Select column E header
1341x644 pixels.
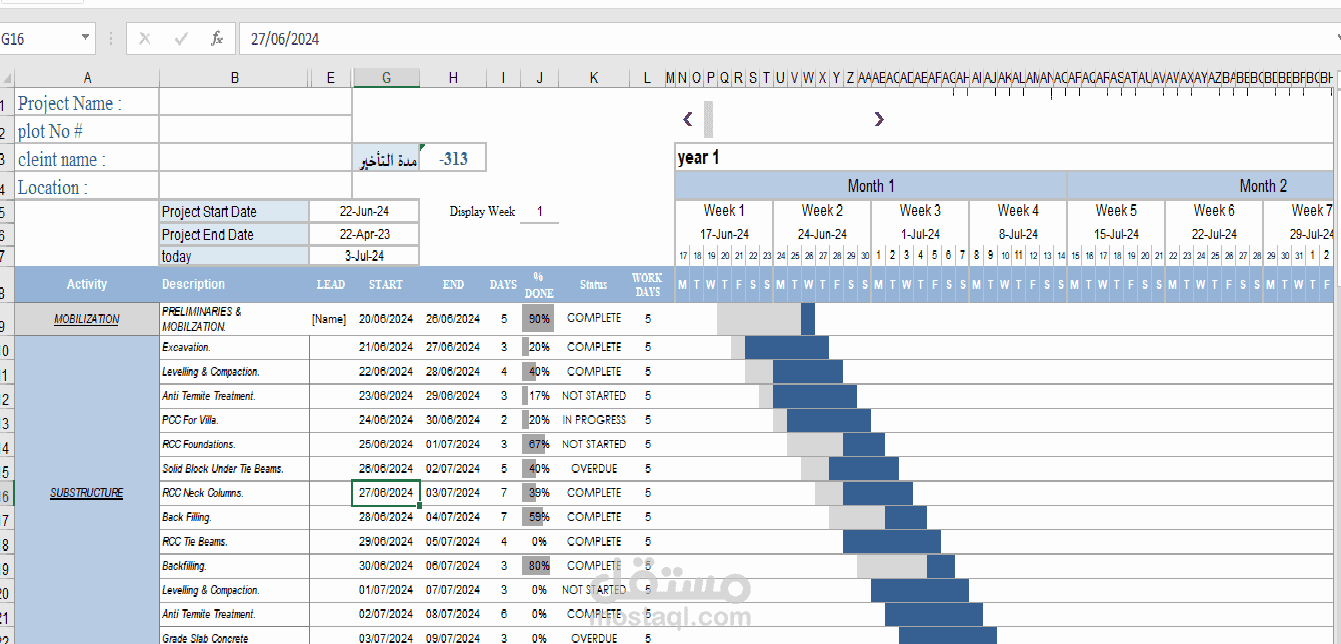coord(331,78)
